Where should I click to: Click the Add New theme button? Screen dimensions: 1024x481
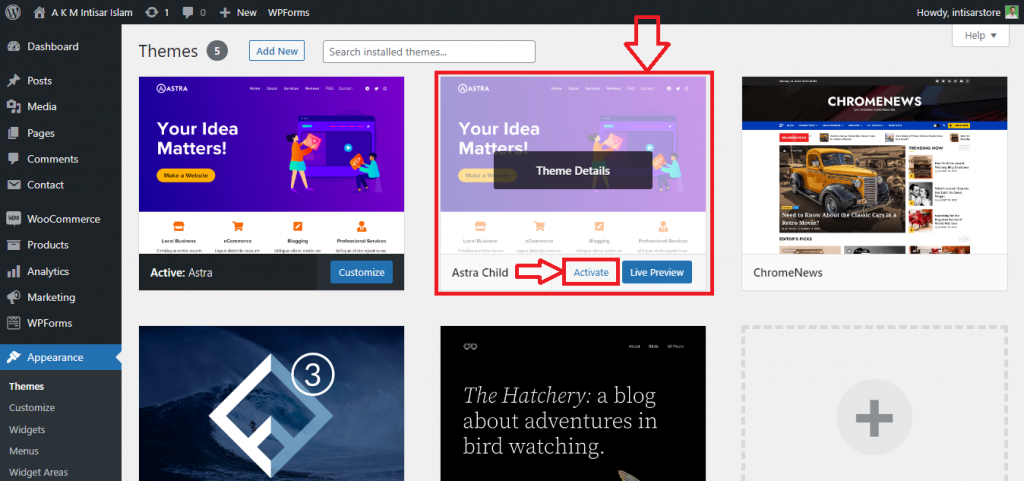coord(277,51)
